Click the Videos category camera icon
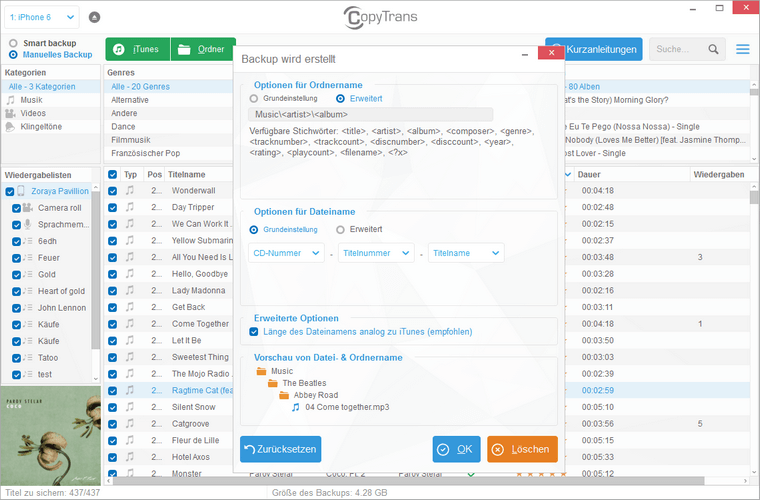 click(x=10, y=113)
